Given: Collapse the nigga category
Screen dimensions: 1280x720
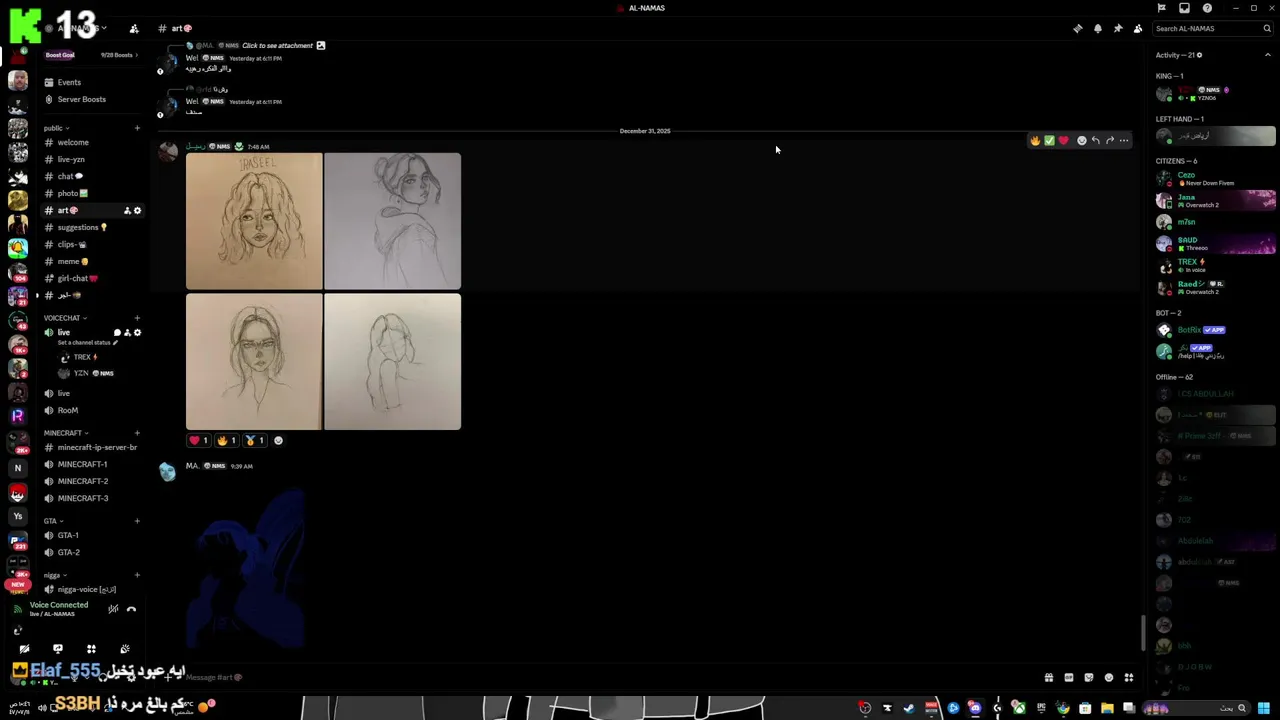Looking at the screenshot, I should click(x=55, y=575).
